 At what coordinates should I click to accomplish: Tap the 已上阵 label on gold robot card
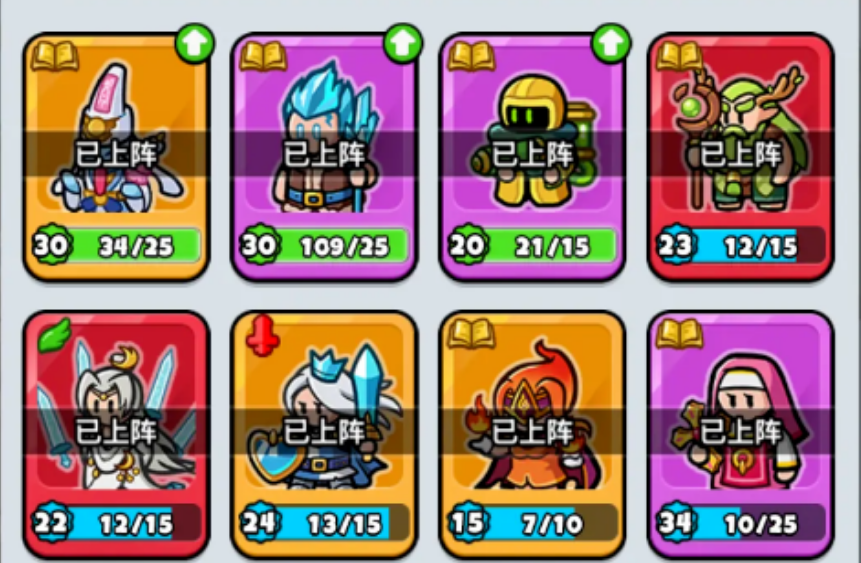pyautogui.click(x=532, y=154)
